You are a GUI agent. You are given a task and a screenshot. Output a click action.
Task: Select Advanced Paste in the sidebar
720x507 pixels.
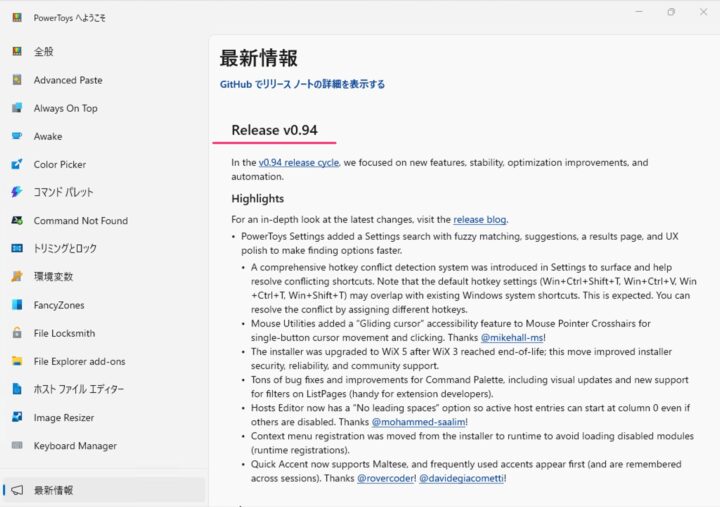(104, 79)
